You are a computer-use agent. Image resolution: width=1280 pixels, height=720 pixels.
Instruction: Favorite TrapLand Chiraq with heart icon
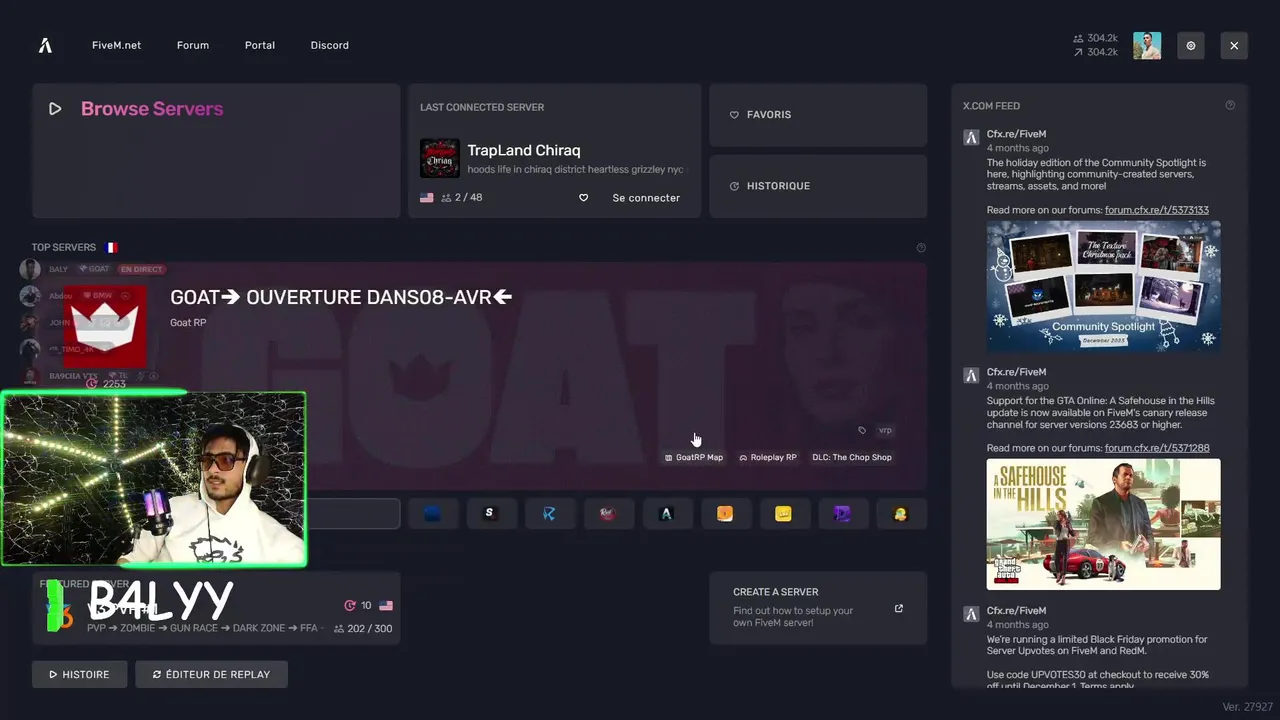583,198
